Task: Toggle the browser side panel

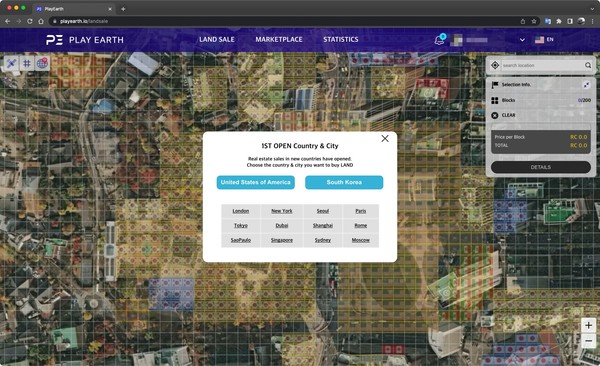Action: click(570, 21)
